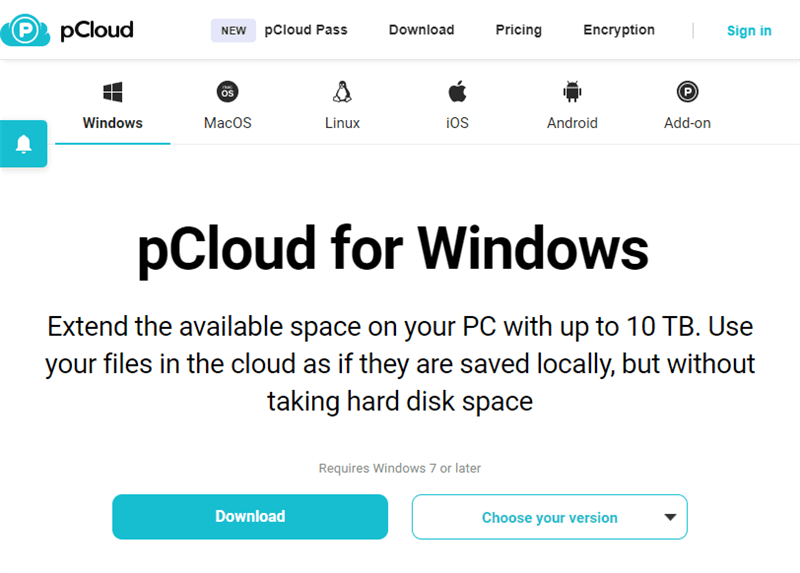800x573 pixels.
Task: Switch to the Linux tab label
Action: (x=342, y=123)
